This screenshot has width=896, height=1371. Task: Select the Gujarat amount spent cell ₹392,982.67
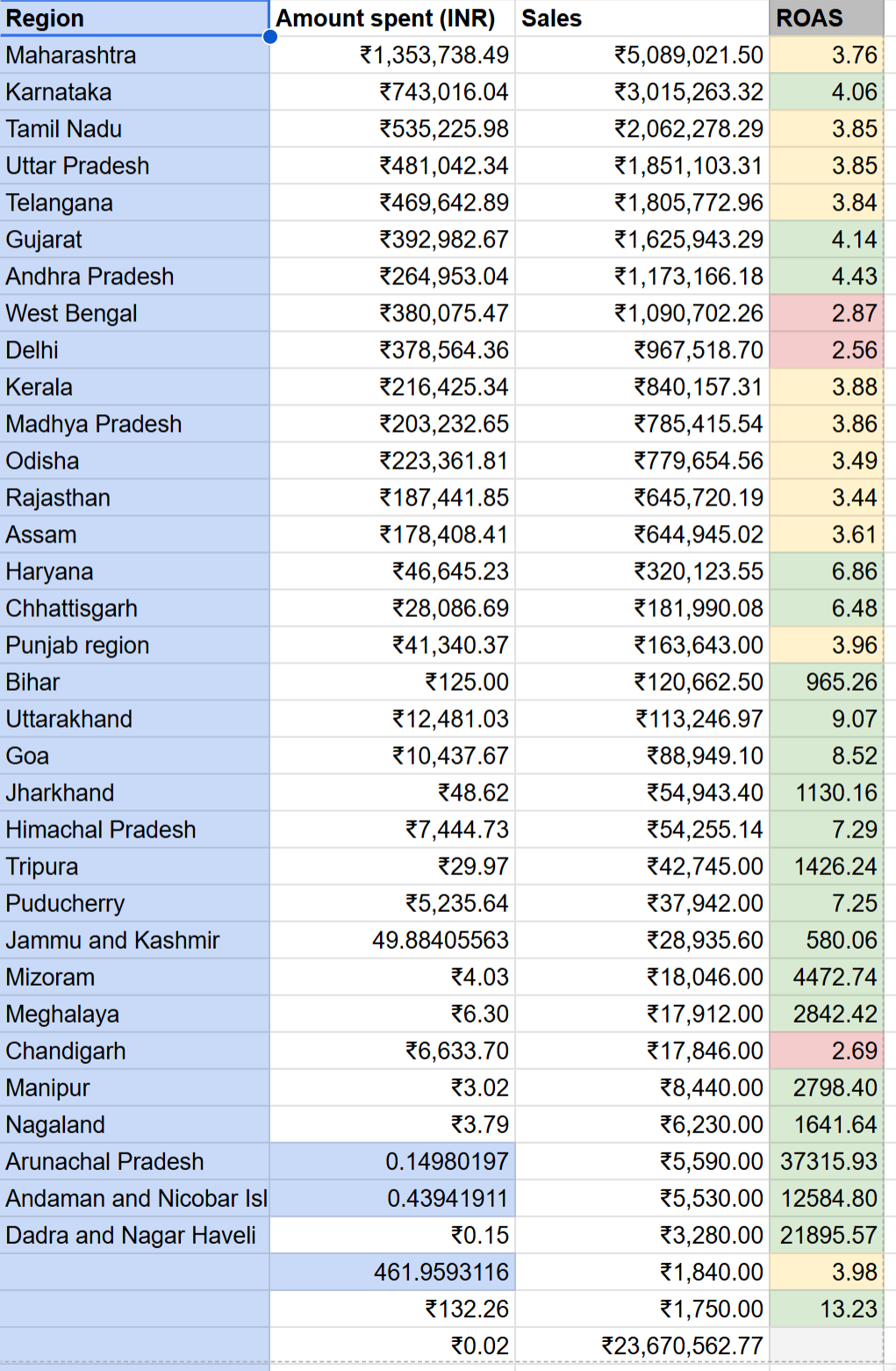coord(391,240)
